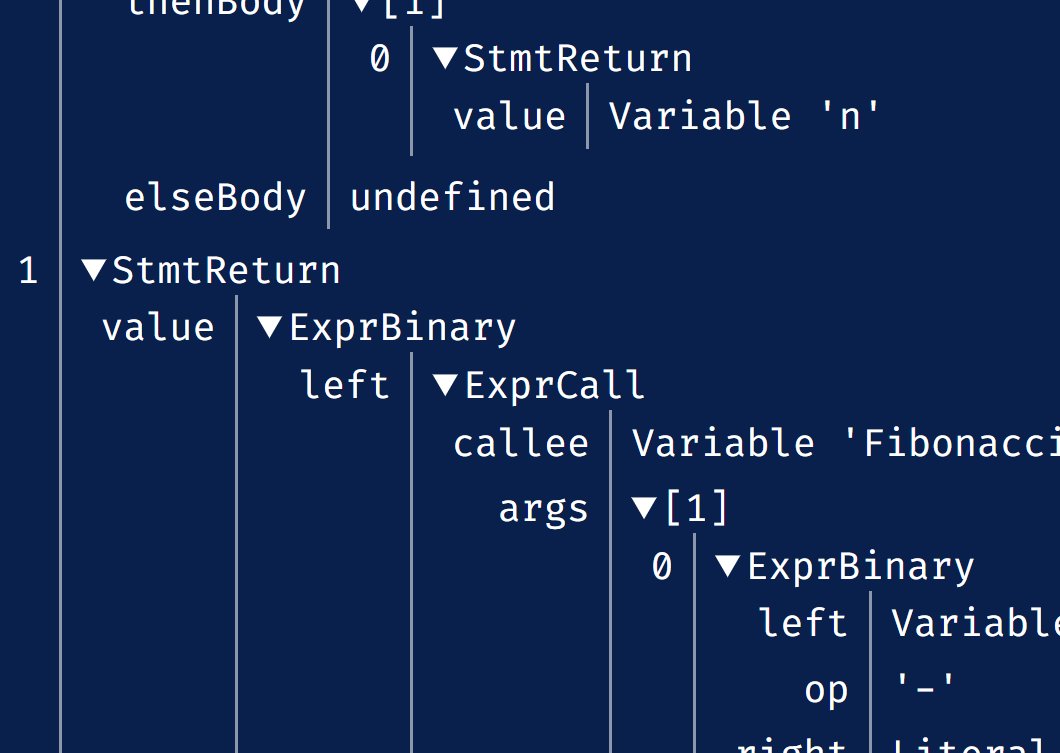Image resolution: width=1060 pixels, height=753 pixels.
Task: Select the Variable 'Fibonacci' callee value
Action: 846,443
